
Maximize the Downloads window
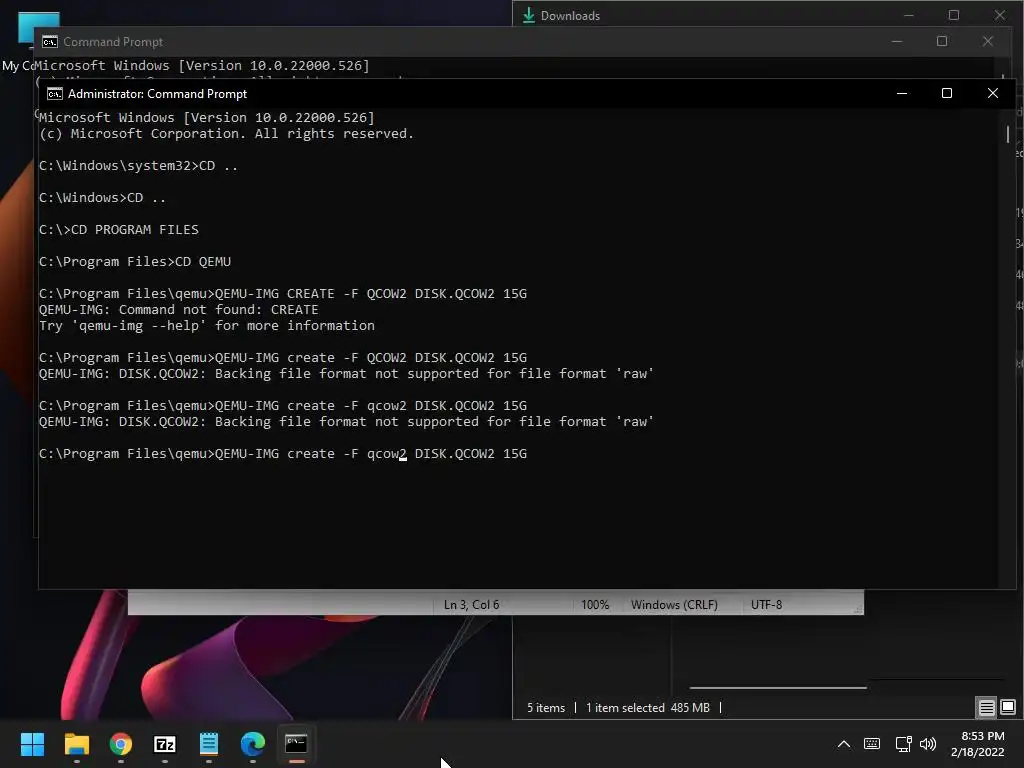click(x=954, y=15)
